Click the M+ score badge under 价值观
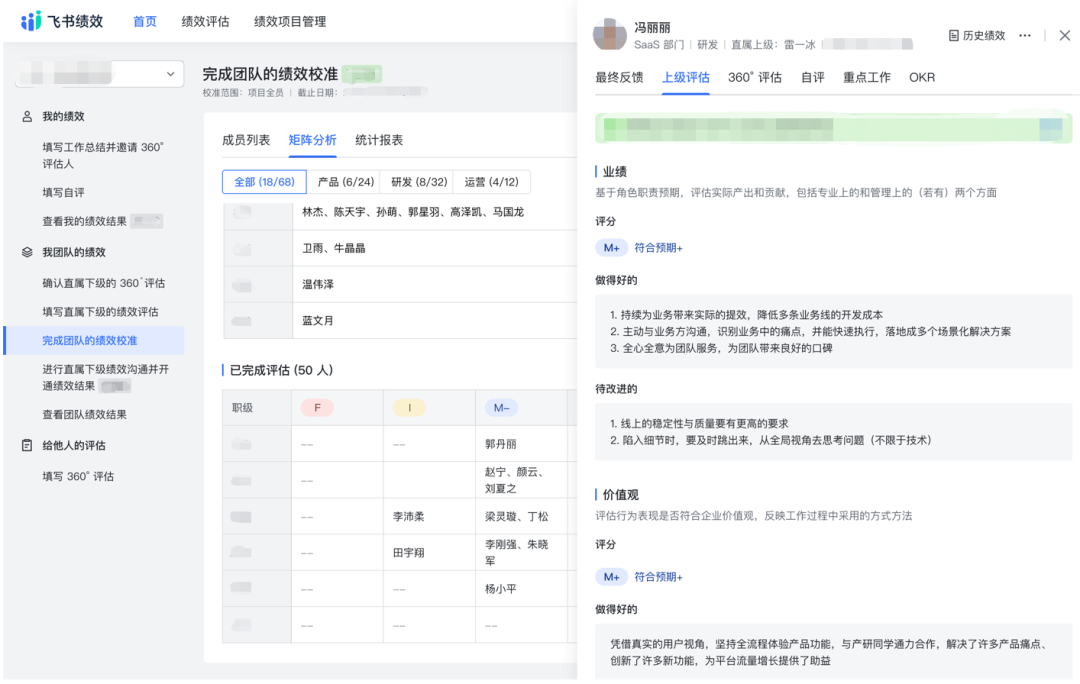The height and width of the screenshot is (684, 1080). 611,576
